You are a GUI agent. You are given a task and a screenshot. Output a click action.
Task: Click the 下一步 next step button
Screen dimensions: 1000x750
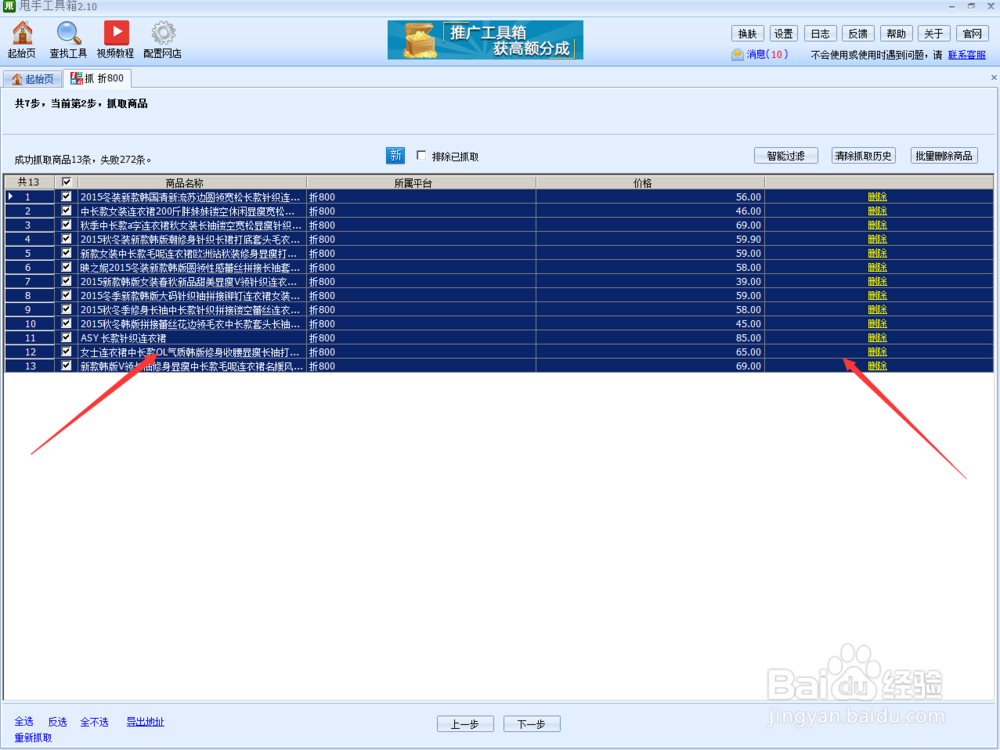[x=531, y=724]
